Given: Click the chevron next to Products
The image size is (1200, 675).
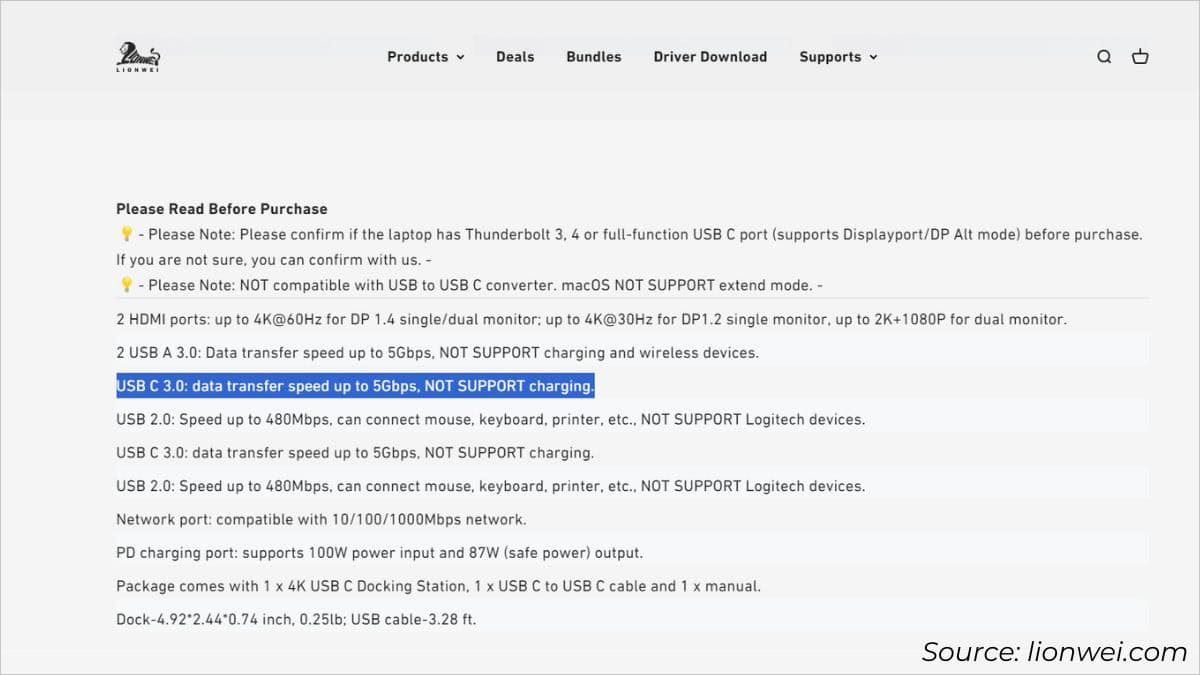Looking at the screenshot, I should 460,57.
